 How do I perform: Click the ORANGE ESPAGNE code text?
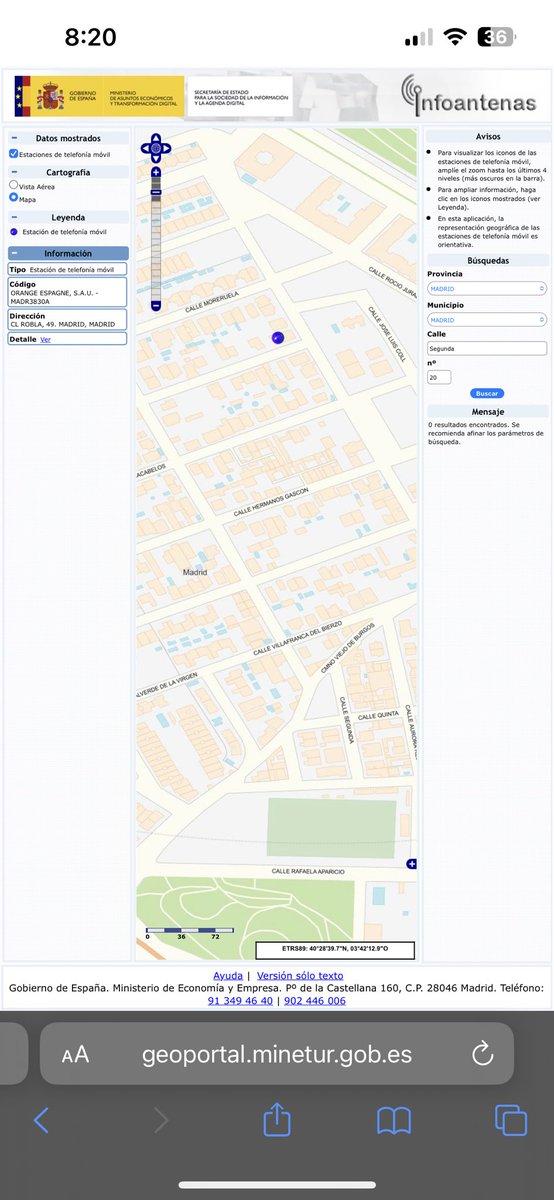click(52, 296)
